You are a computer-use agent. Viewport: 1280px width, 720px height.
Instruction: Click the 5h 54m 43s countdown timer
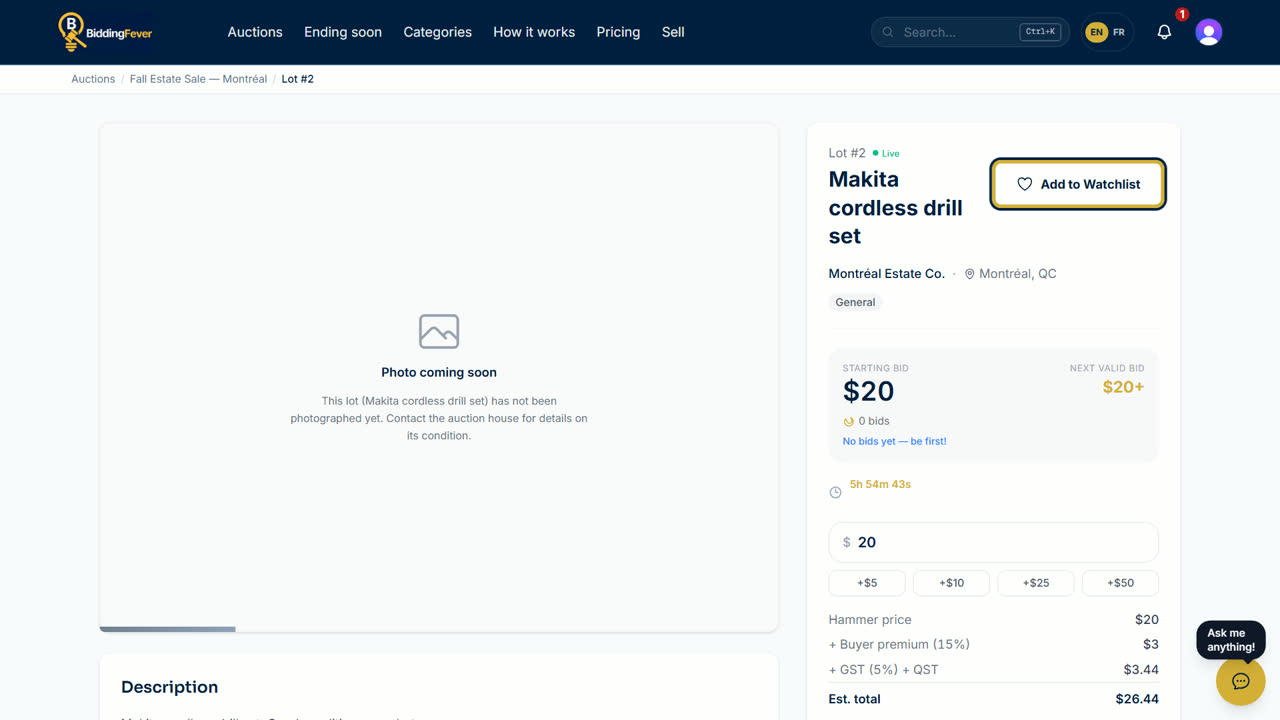pyautogui.click(x=880, y=484)
